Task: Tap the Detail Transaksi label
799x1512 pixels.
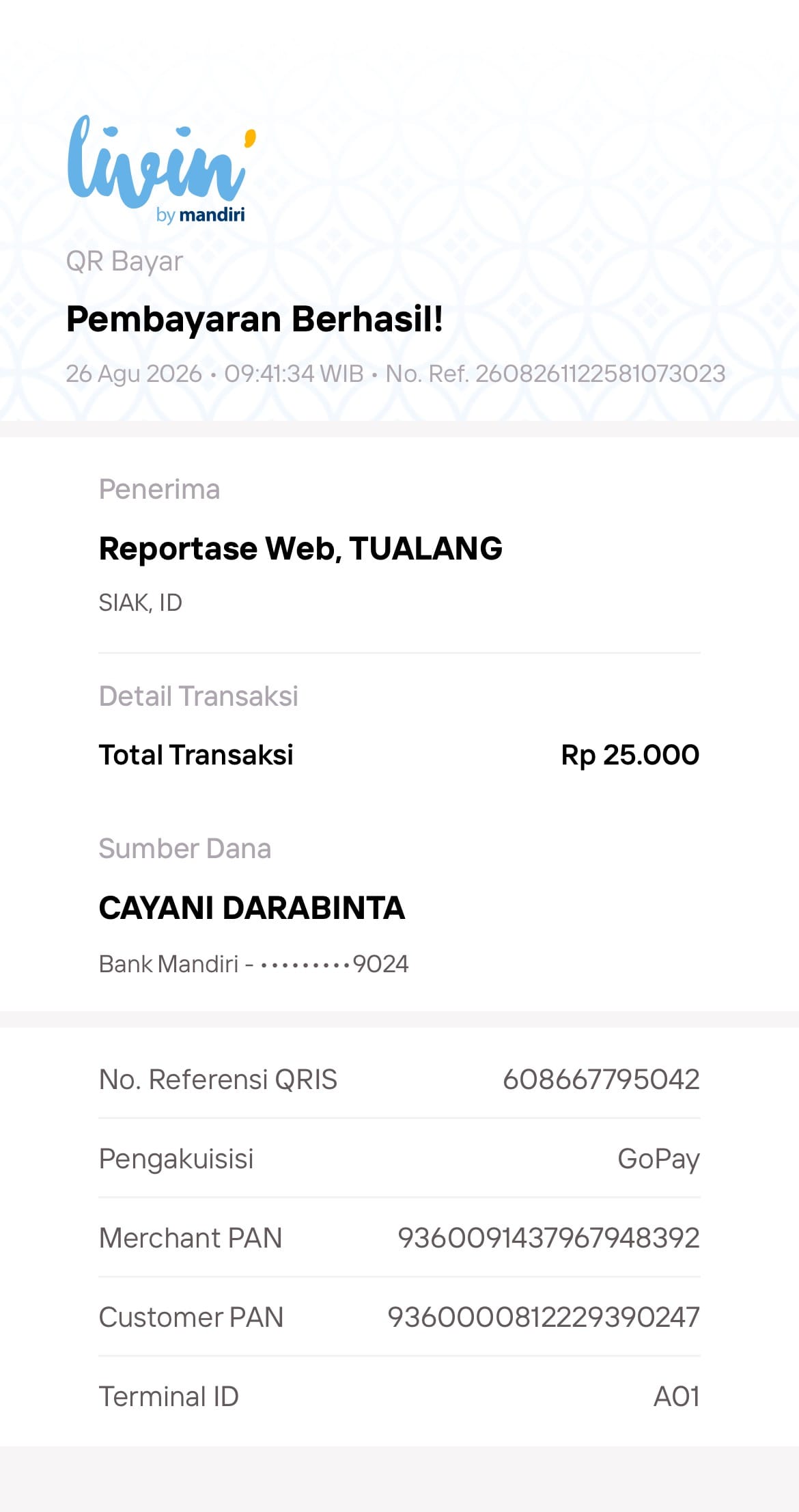Action: click(x=198, y=696)
